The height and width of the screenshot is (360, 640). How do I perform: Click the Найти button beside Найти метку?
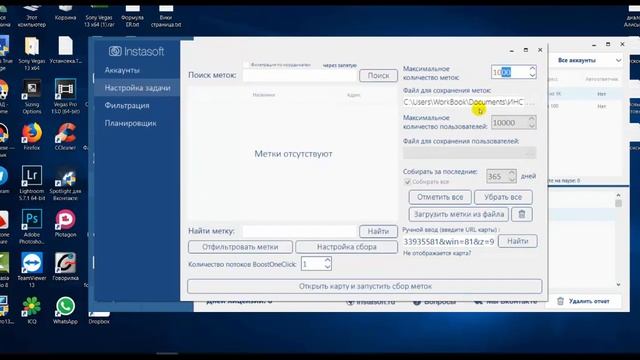(378, 231)
